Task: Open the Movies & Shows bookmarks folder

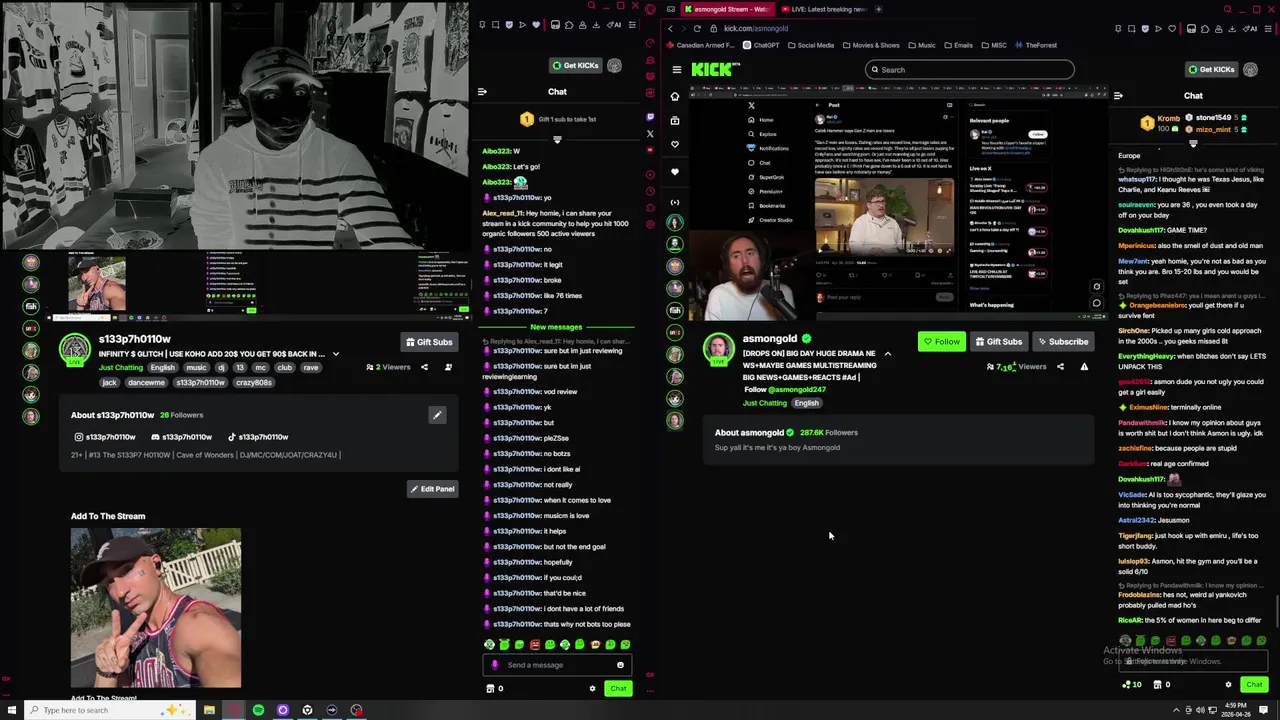Action: tap(871, 45)
